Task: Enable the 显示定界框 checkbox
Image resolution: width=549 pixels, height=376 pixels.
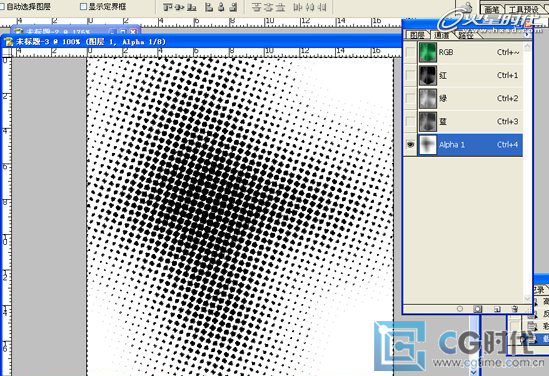Action: [x=83, y=6]
